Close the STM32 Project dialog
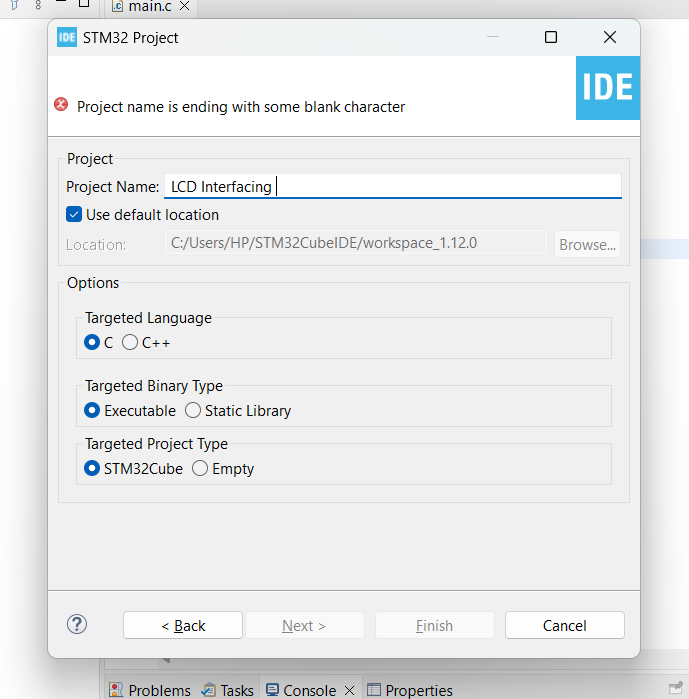This screenshot has width=689, height=699. pyautogui.click(x=610, y=37)
